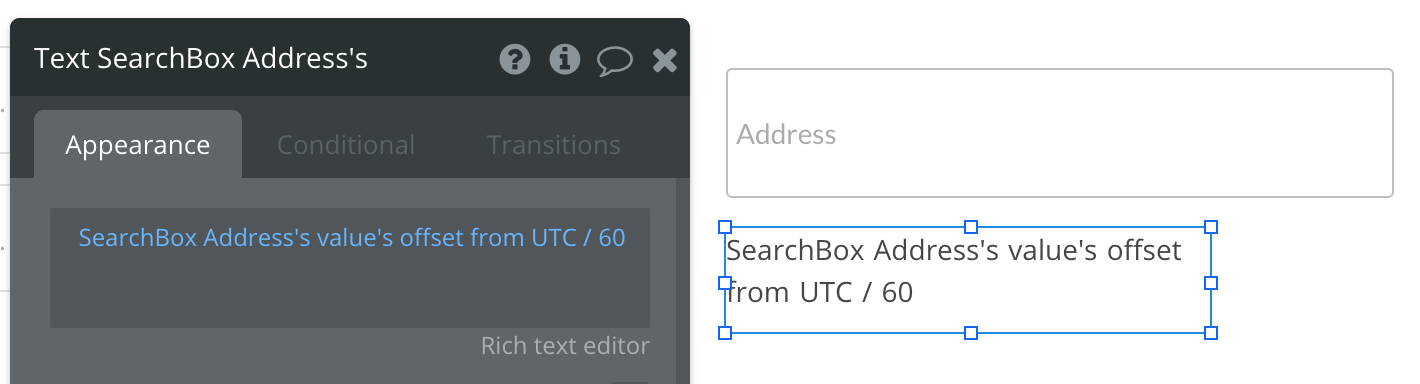The height and width of the screenshot is (384, 1420).
Task: Click the info circle icon in panel header
Action: coord(565,60)
